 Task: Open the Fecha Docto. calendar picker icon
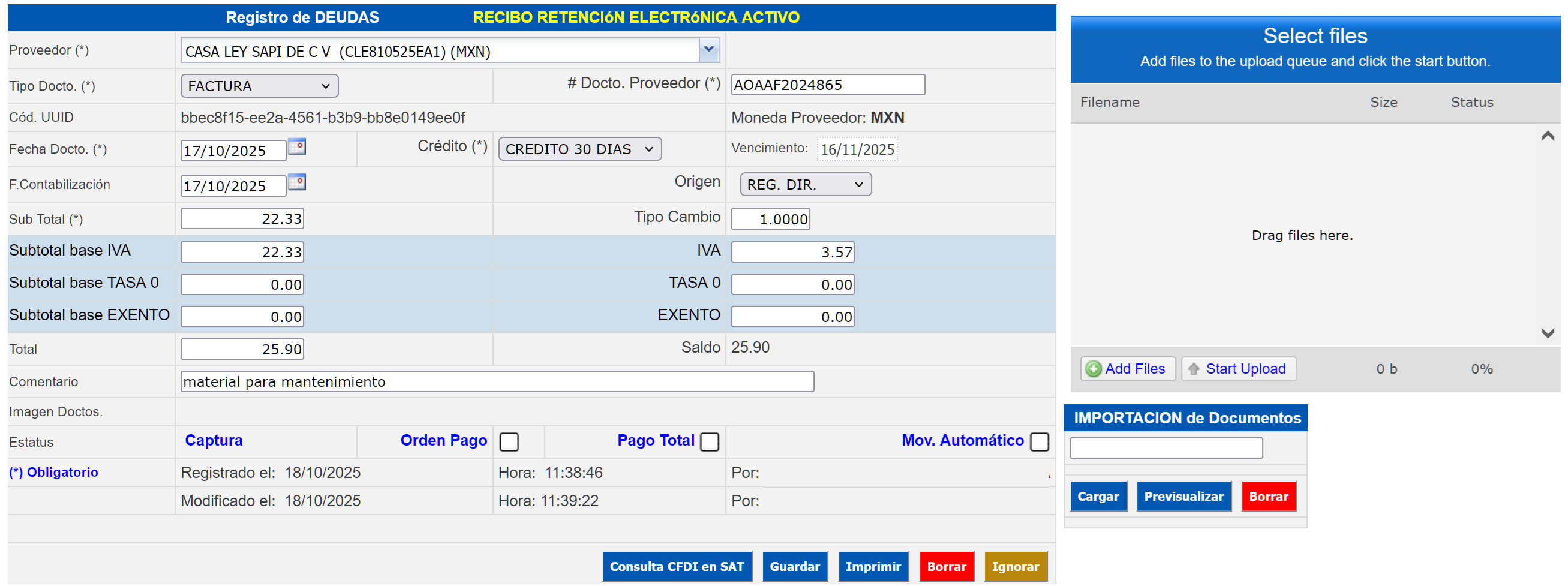click(296, 147)
